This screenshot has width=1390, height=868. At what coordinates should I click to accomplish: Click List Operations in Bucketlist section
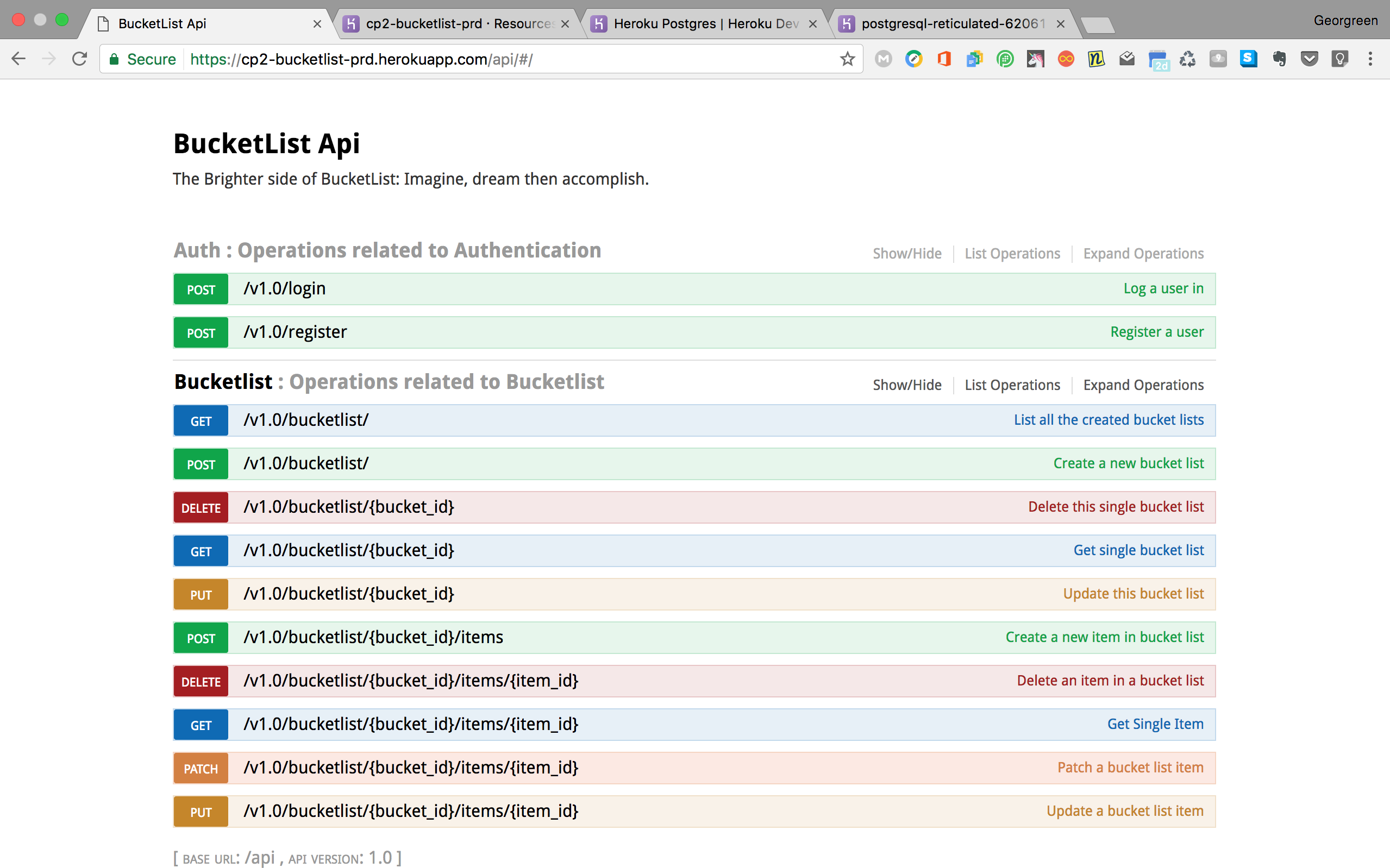coord(1012,385)
